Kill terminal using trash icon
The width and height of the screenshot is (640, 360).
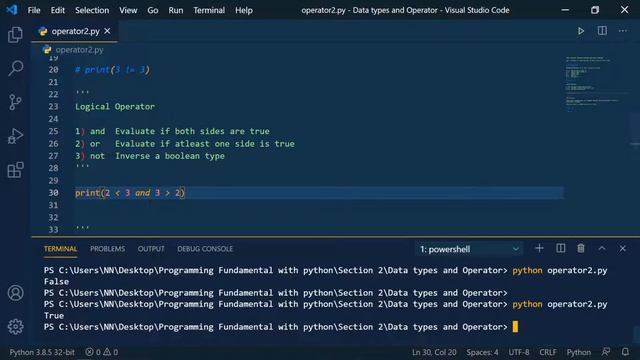[581, 249]
